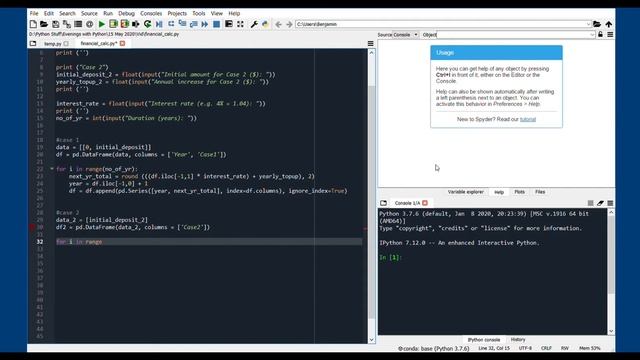The image size is (640, 360).
Task: Stop debugging with the blue square icon
Action: click(x=216, y=24)
